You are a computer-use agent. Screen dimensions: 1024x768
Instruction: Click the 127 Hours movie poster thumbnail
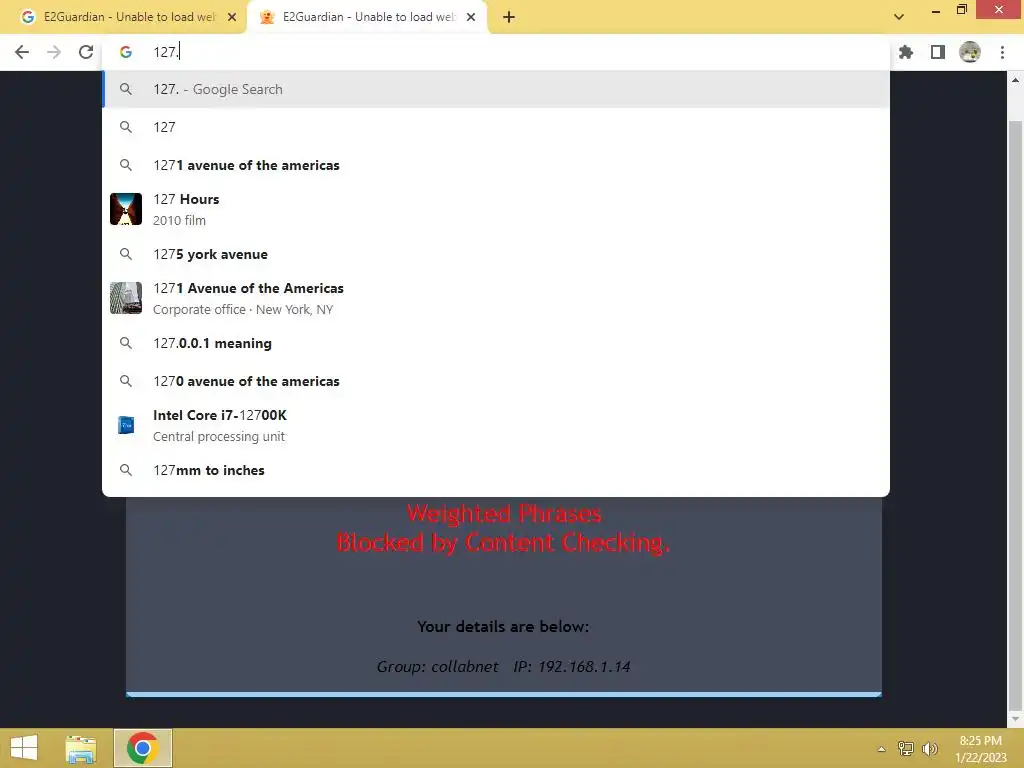click(126, 209)
